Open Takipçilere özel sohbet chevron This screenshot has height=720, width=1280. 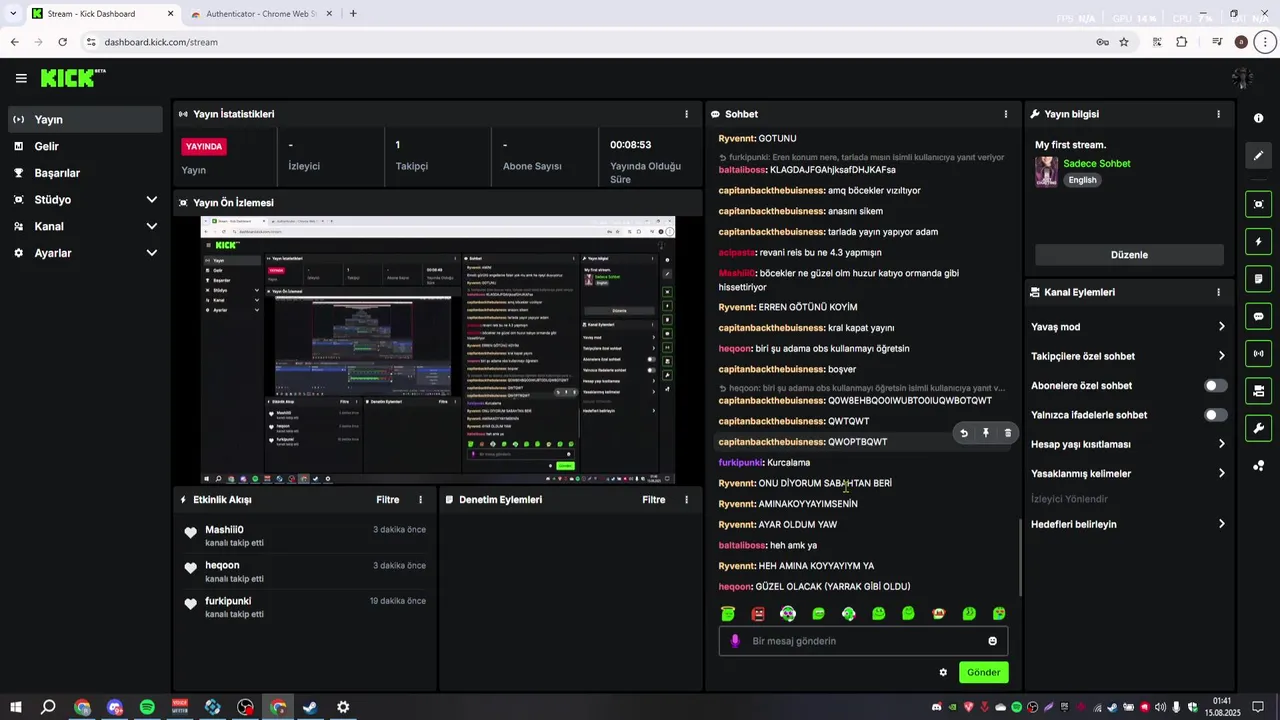[1221, 356]
